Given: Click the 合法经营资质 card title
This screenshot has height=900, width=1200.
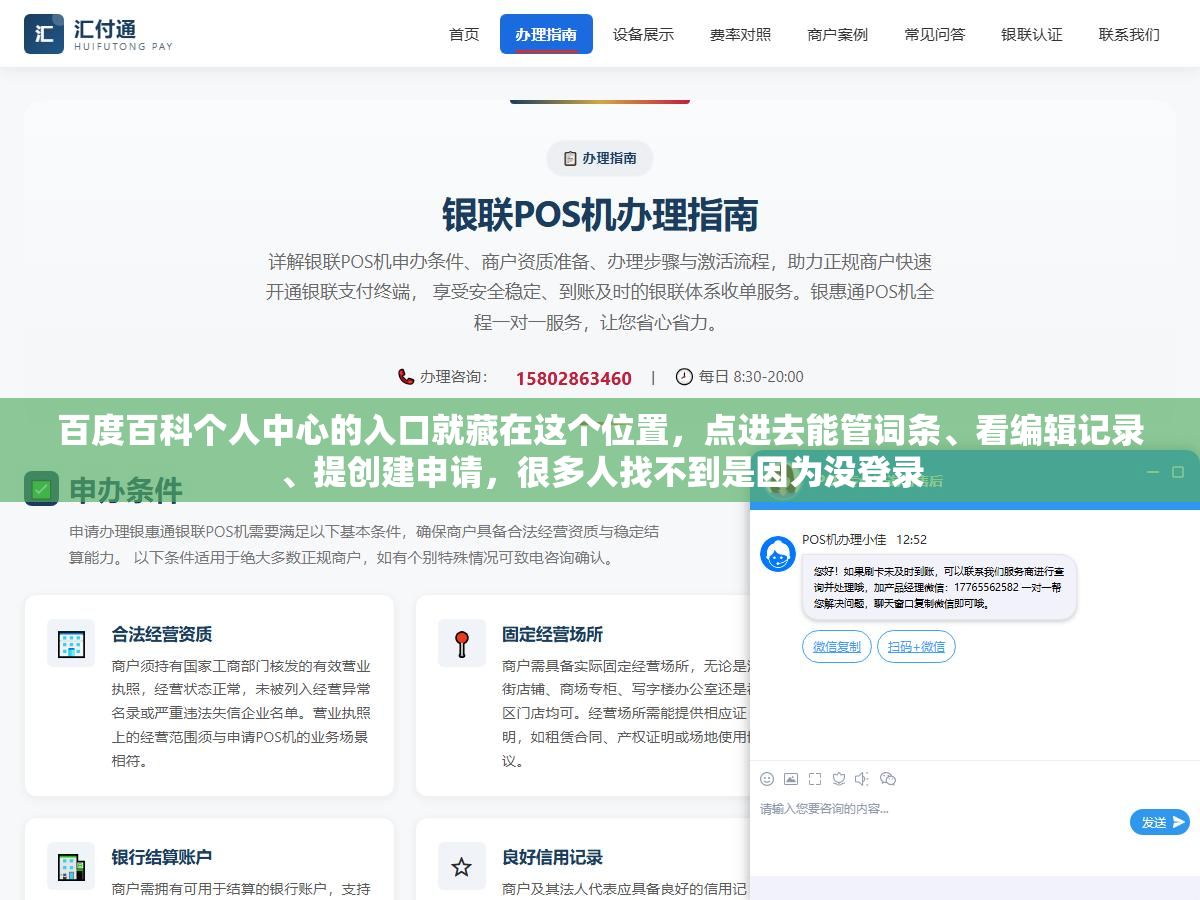Looking at the screenshot, I should (162, 634).
